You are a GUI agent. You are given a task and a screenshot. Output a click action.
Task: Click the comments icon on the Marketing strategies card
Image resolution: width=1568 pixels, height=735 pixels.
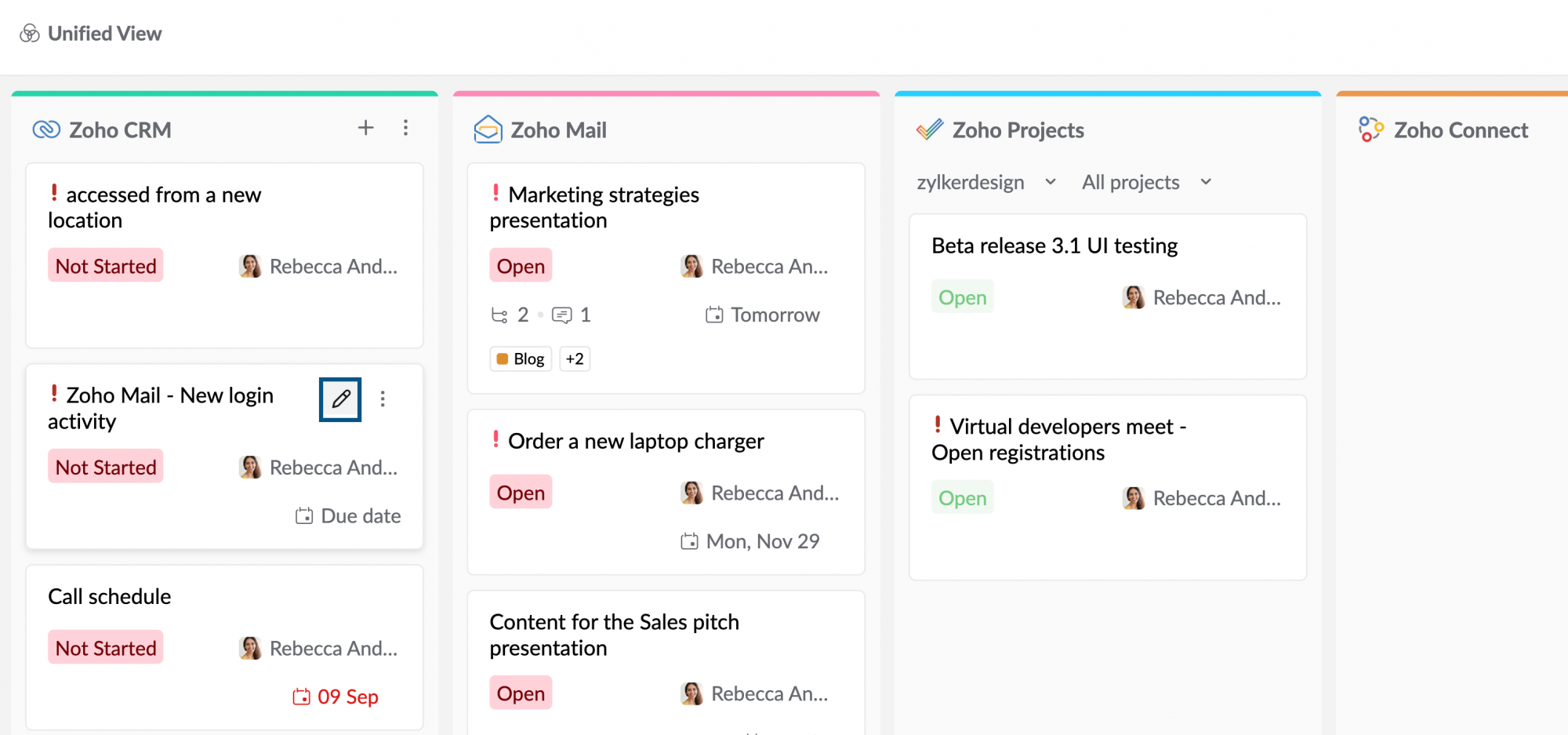click(x=562, y=315)
